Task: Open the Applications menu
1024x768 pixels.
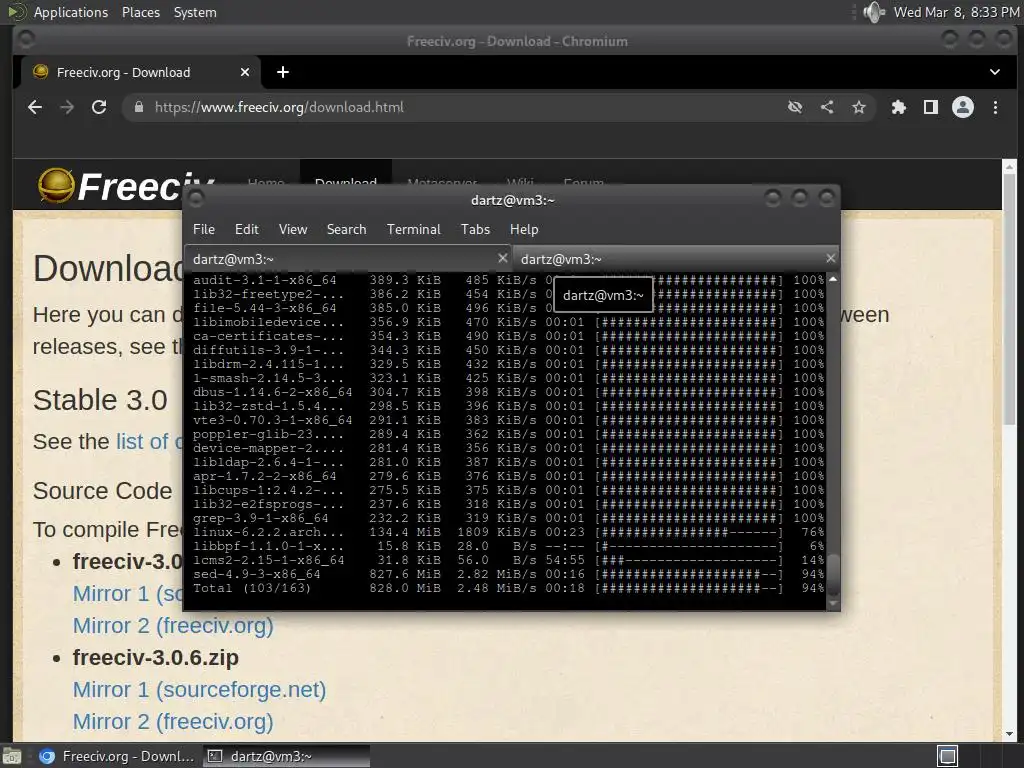Action: (71, 12)
